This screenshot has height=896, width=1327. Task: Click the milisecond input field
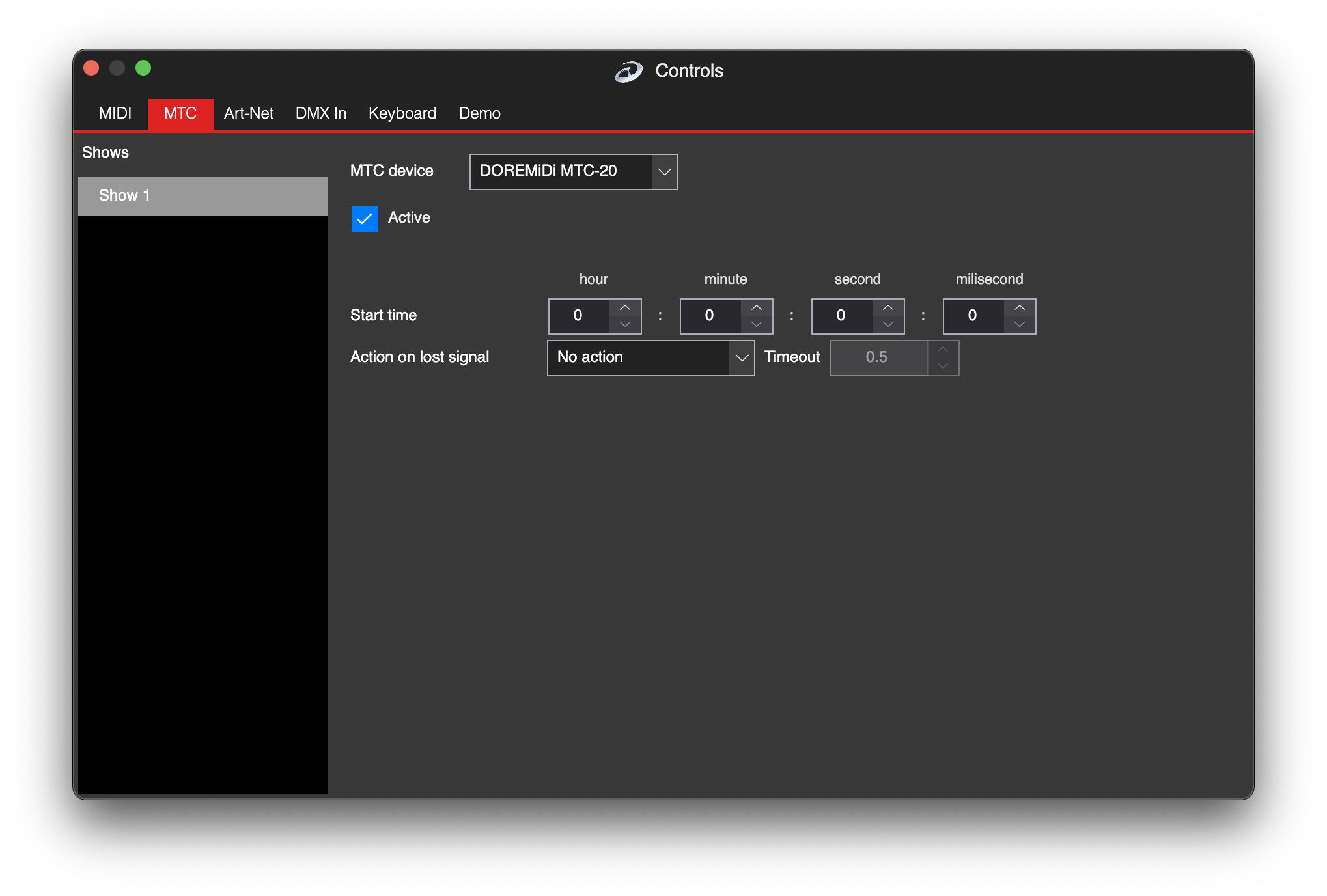tap(973, 316)
